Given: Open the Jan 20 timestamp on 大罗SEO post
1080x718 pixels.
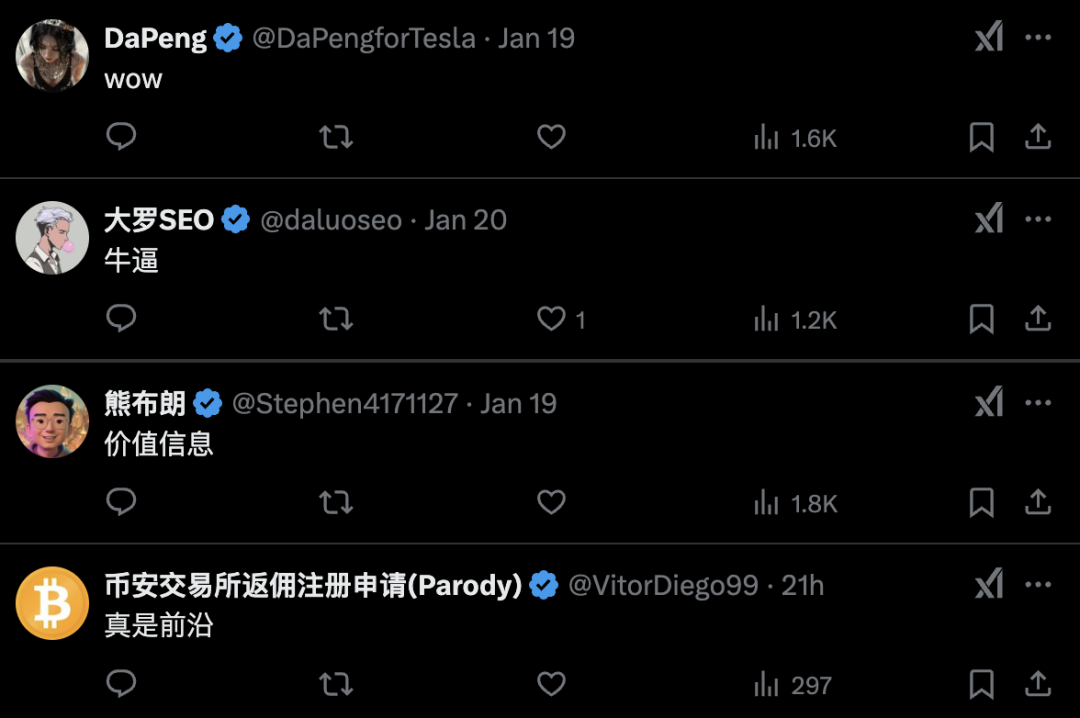Looking at the screenshot, I should 465,221.
